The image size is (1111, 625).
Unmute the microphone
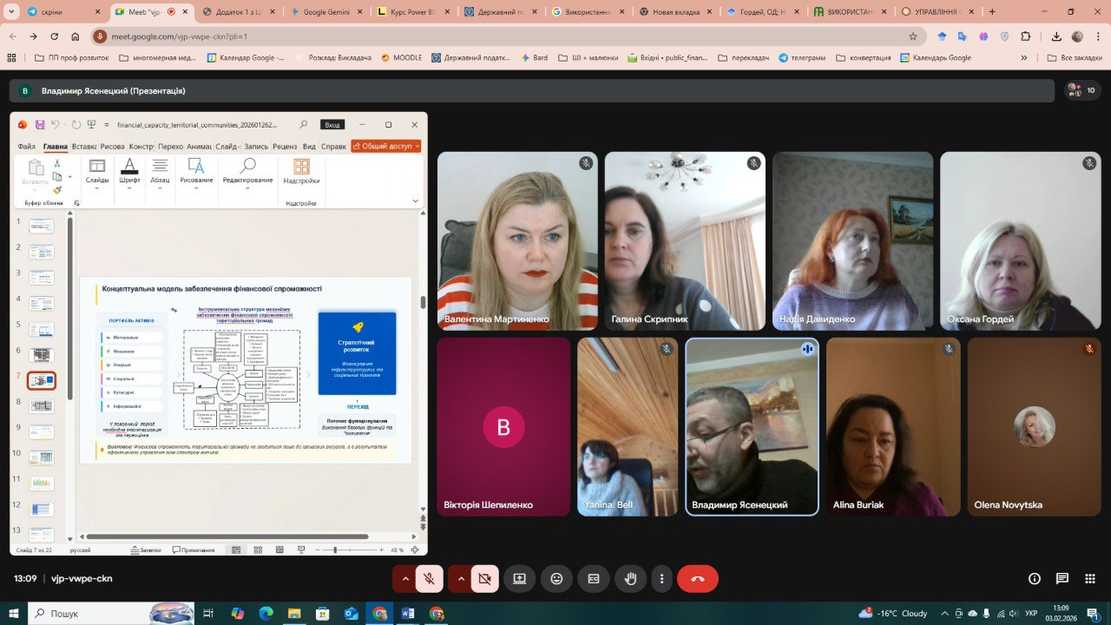429,578
